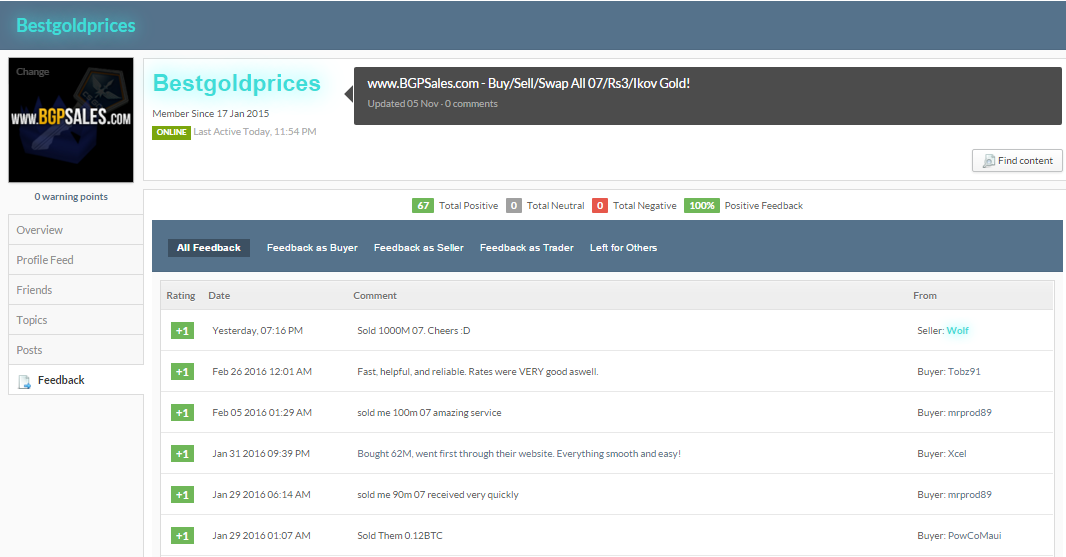Click comment 'sold me 100m 07 amazing service'

(x=429, y=413)
